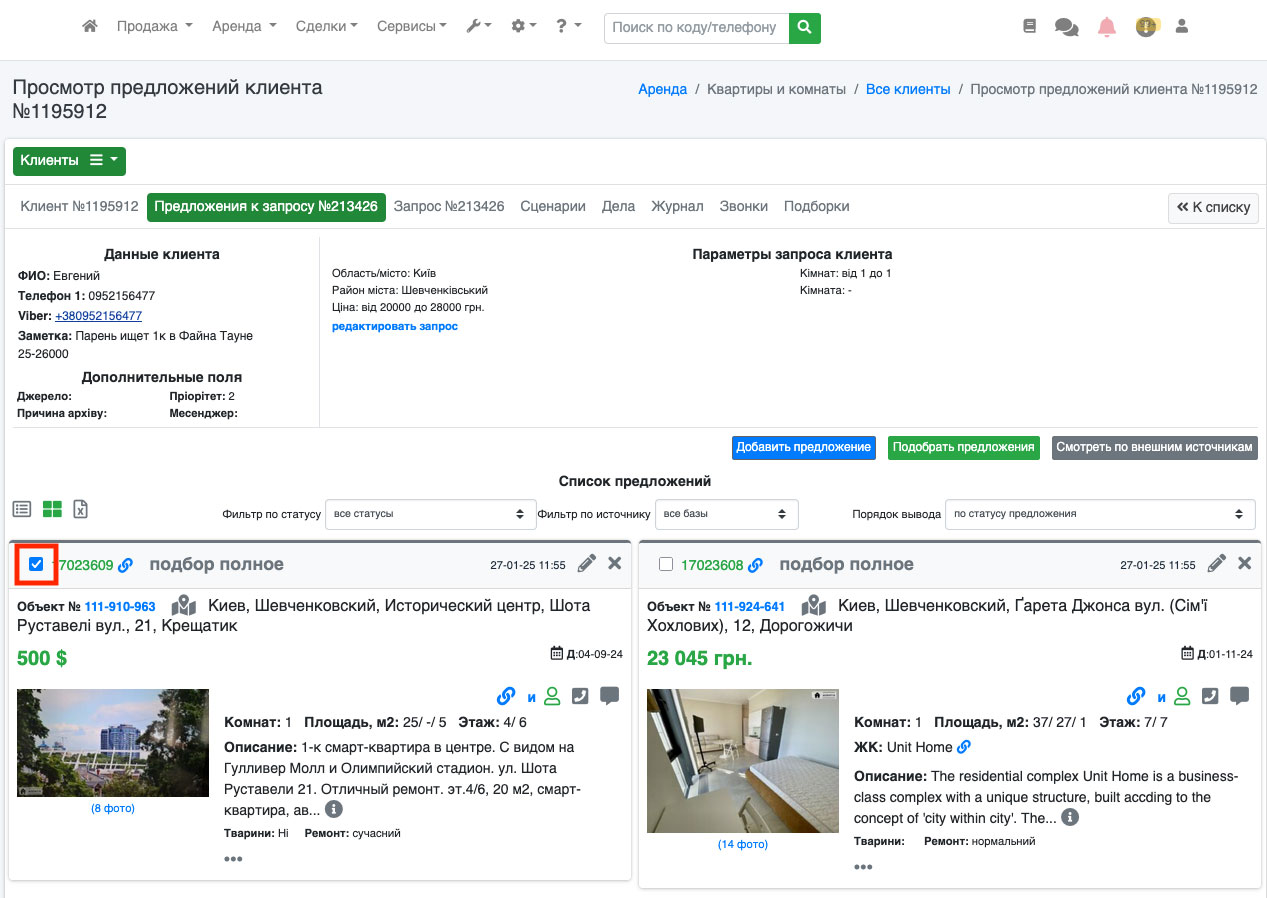
Task: Expand the output order dropdown
Action: point(1099,514)
